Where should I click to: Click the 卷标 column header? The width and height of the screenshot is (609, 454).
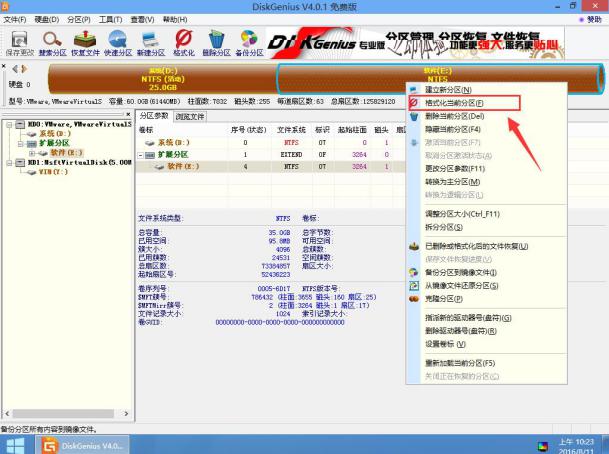(146, 130)
